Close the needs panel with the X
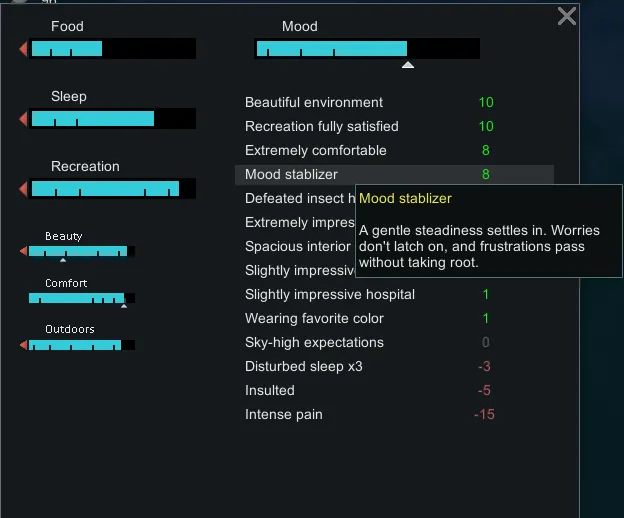Image resolution: width=624 pixels, height=518 pixels. [567, 16]
